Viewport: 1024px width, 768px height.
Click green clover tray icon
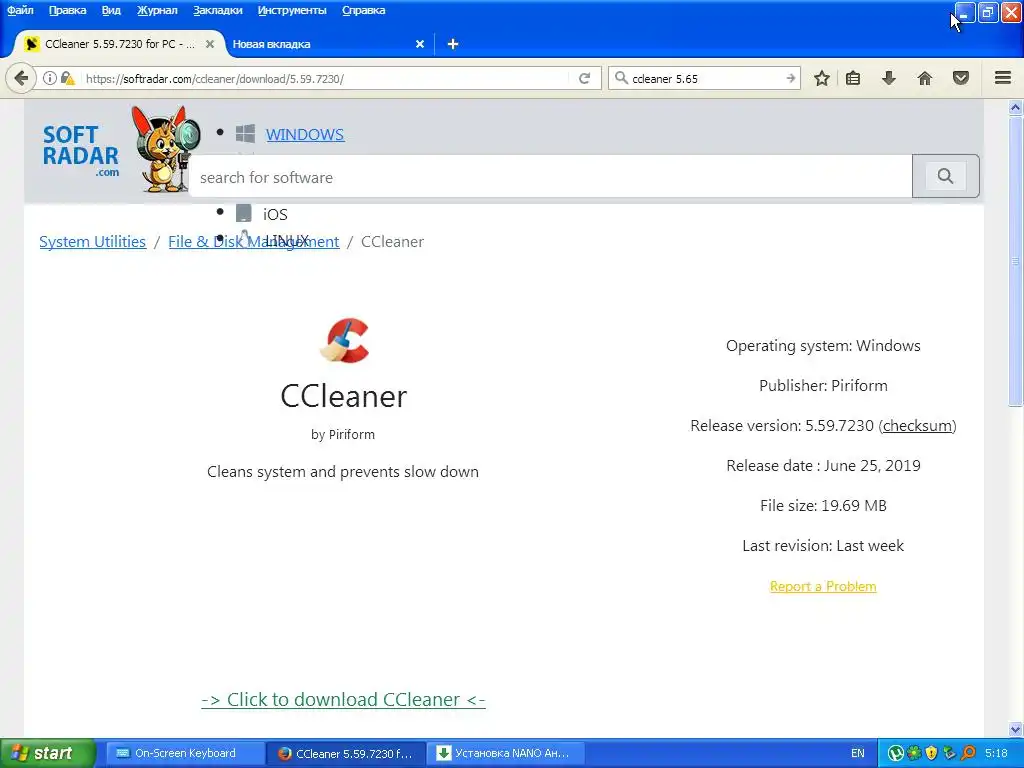[x=914, y=753]
